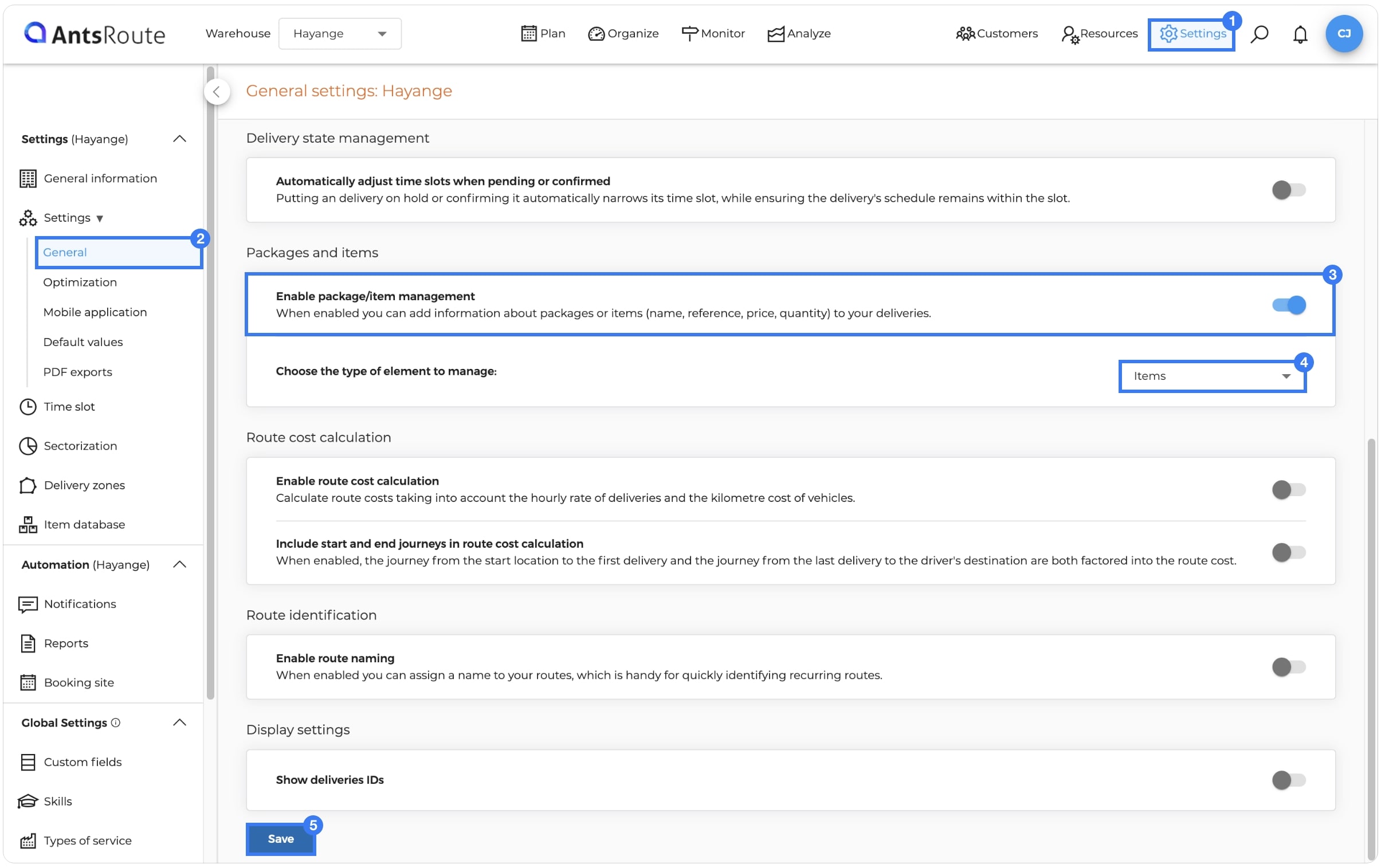The height and width of the screenshot is (868, 1381).
Task: Open Default values settings
Action: pyautogui.click(x=83, y=341)
